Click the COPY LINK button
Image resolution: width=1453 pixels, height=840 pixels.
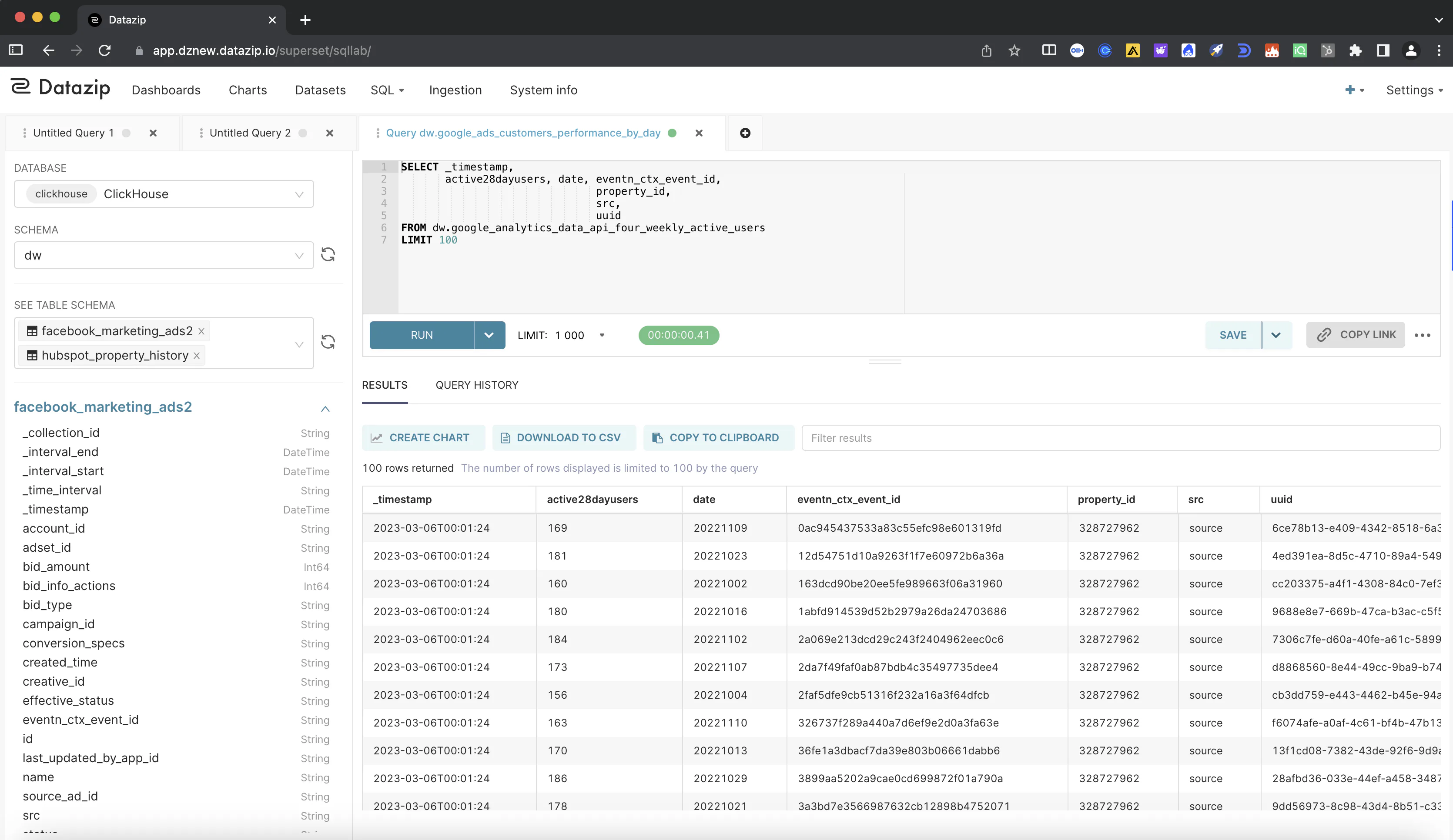pyautogui.click(x=1355, y=335)
